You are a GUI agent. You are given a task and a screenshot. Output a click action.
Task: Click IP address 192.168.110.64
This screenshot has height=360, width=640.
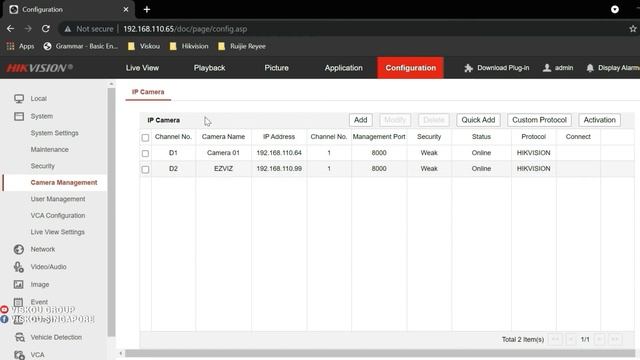279,153
